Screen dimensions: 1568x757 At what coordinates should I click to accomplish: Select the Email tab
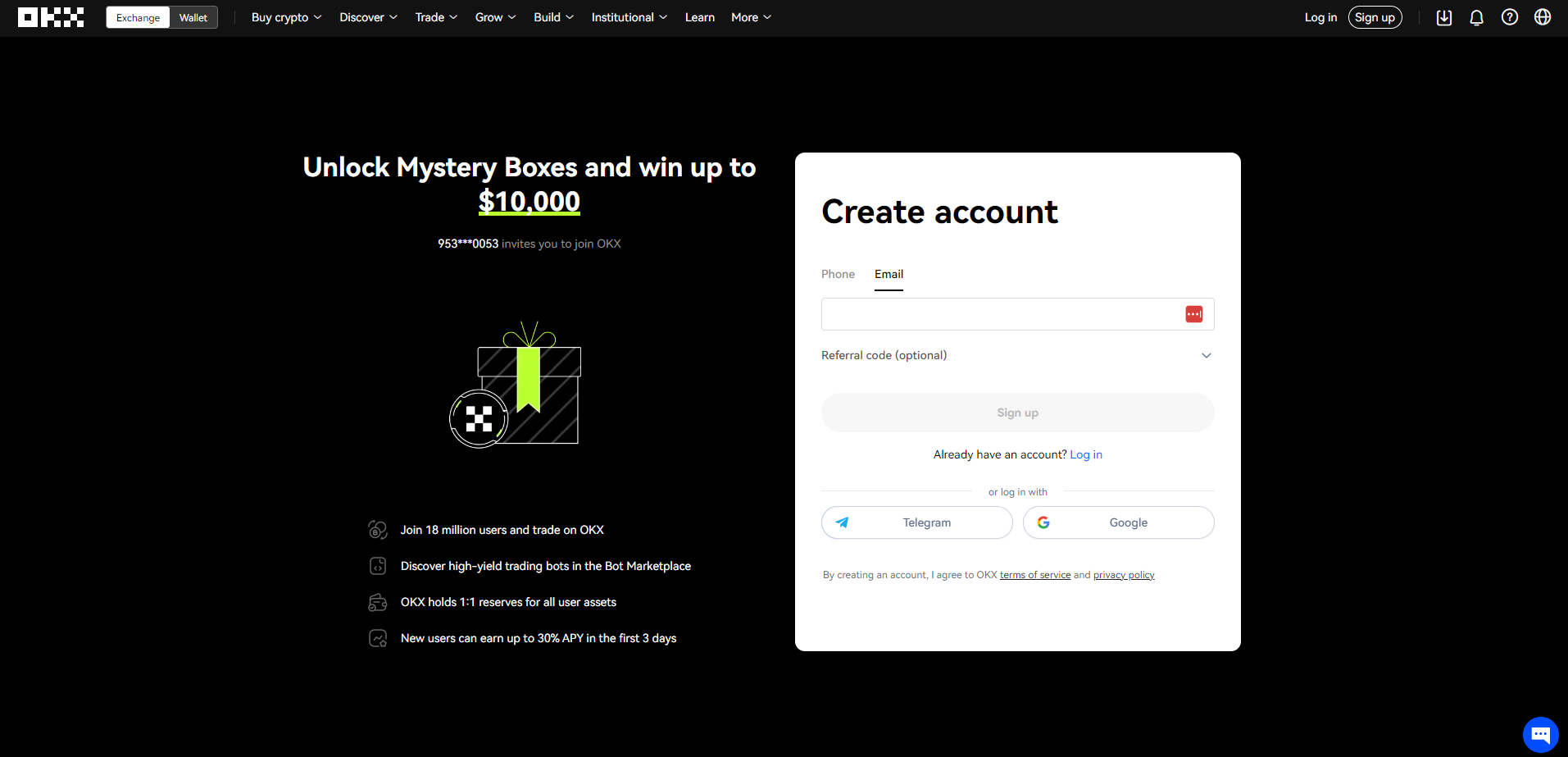tap(889, 274)
